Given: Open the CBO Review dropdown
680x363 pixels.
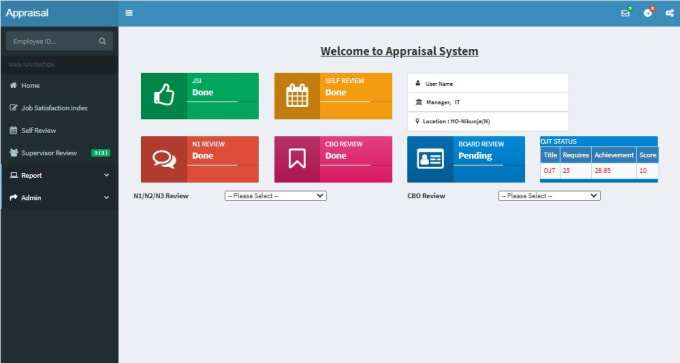Looking at the screenshot, I should 549,196.
